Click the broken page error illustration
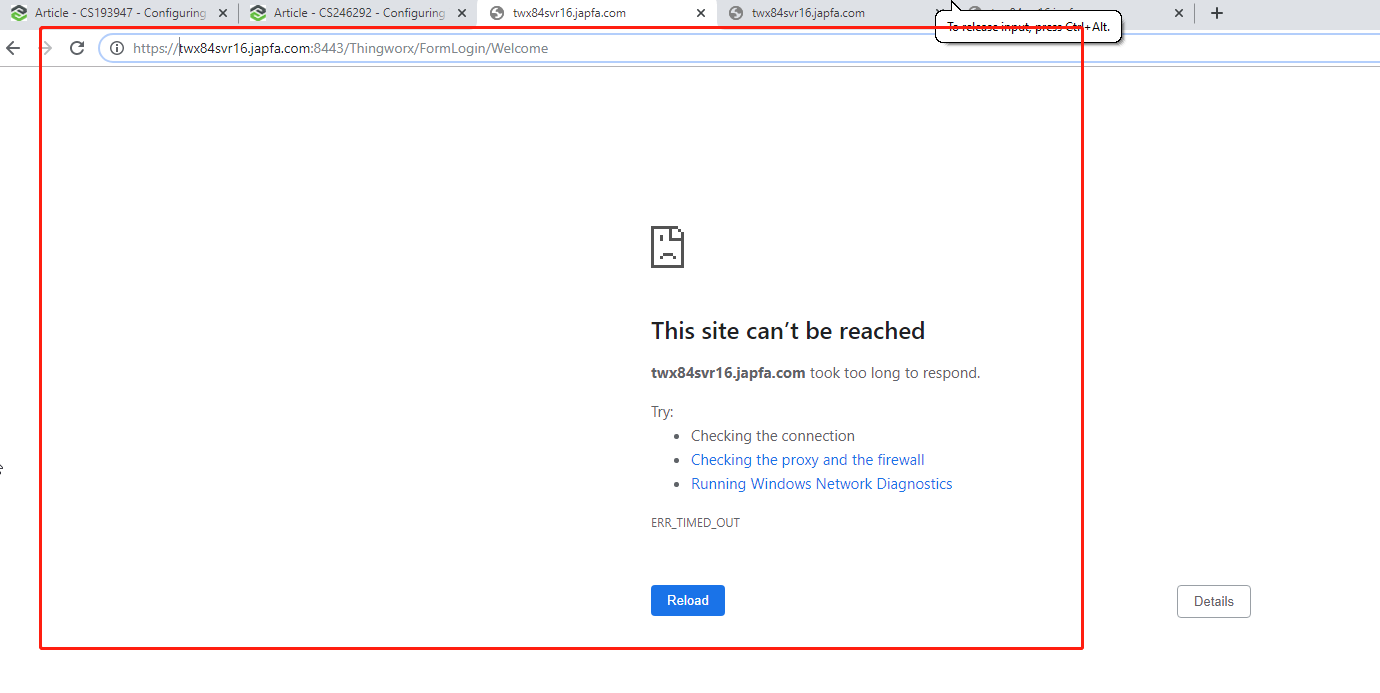 667,246
